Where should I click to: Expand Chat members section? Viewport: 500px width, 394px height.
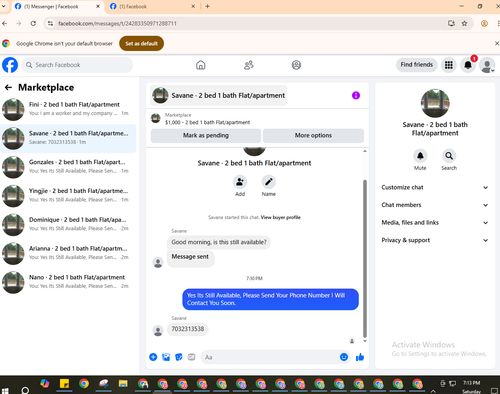point(435,205)
